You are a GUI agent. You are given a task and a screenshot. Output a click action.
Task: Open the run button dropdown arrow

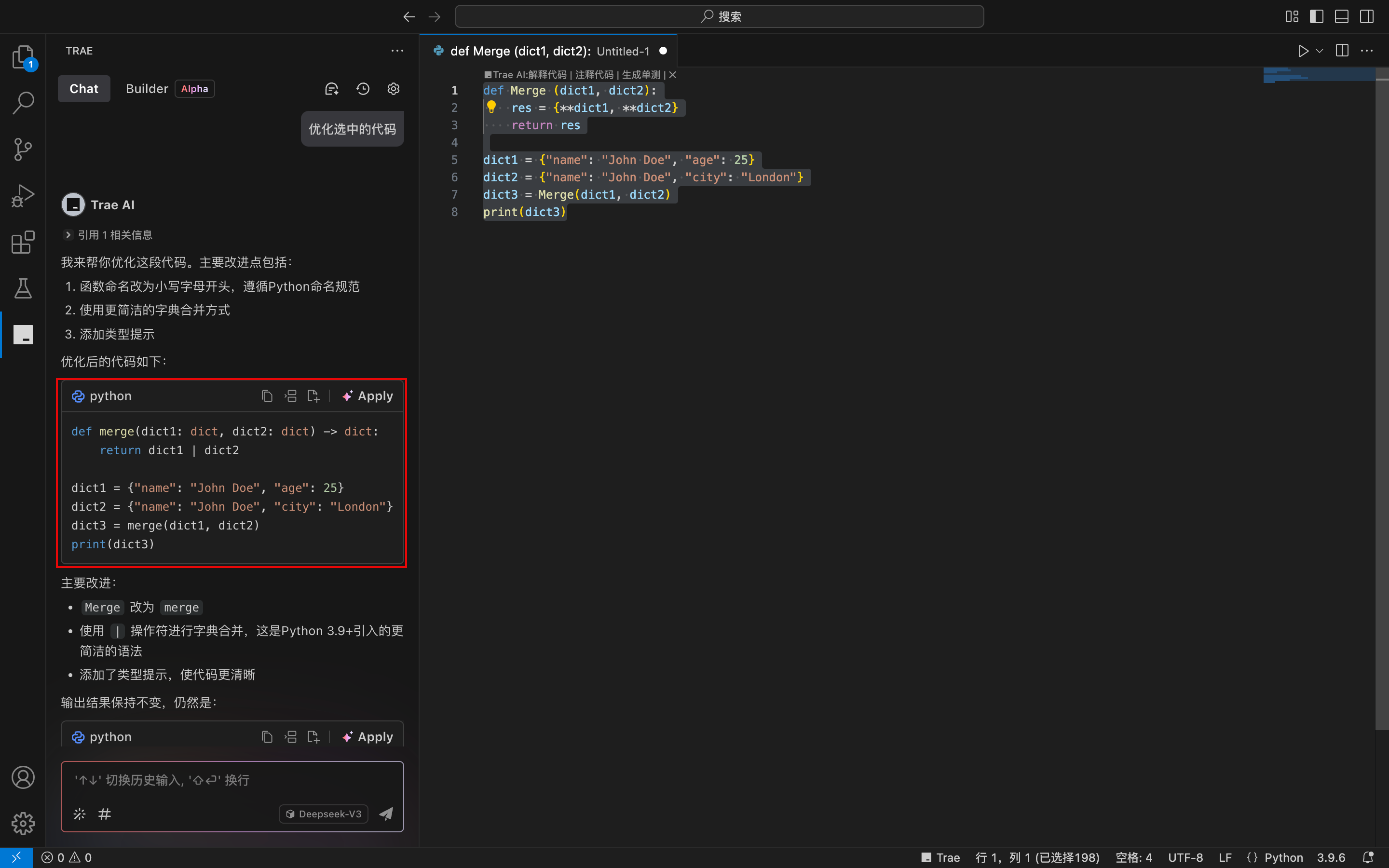click(1320, 51)
